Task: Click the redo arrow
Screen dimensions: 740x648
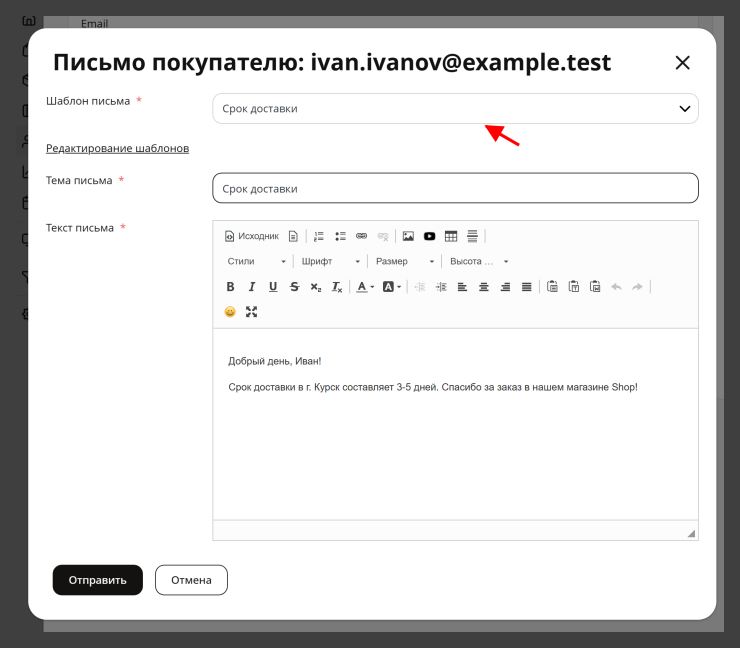Action: (x=638, y=286)
